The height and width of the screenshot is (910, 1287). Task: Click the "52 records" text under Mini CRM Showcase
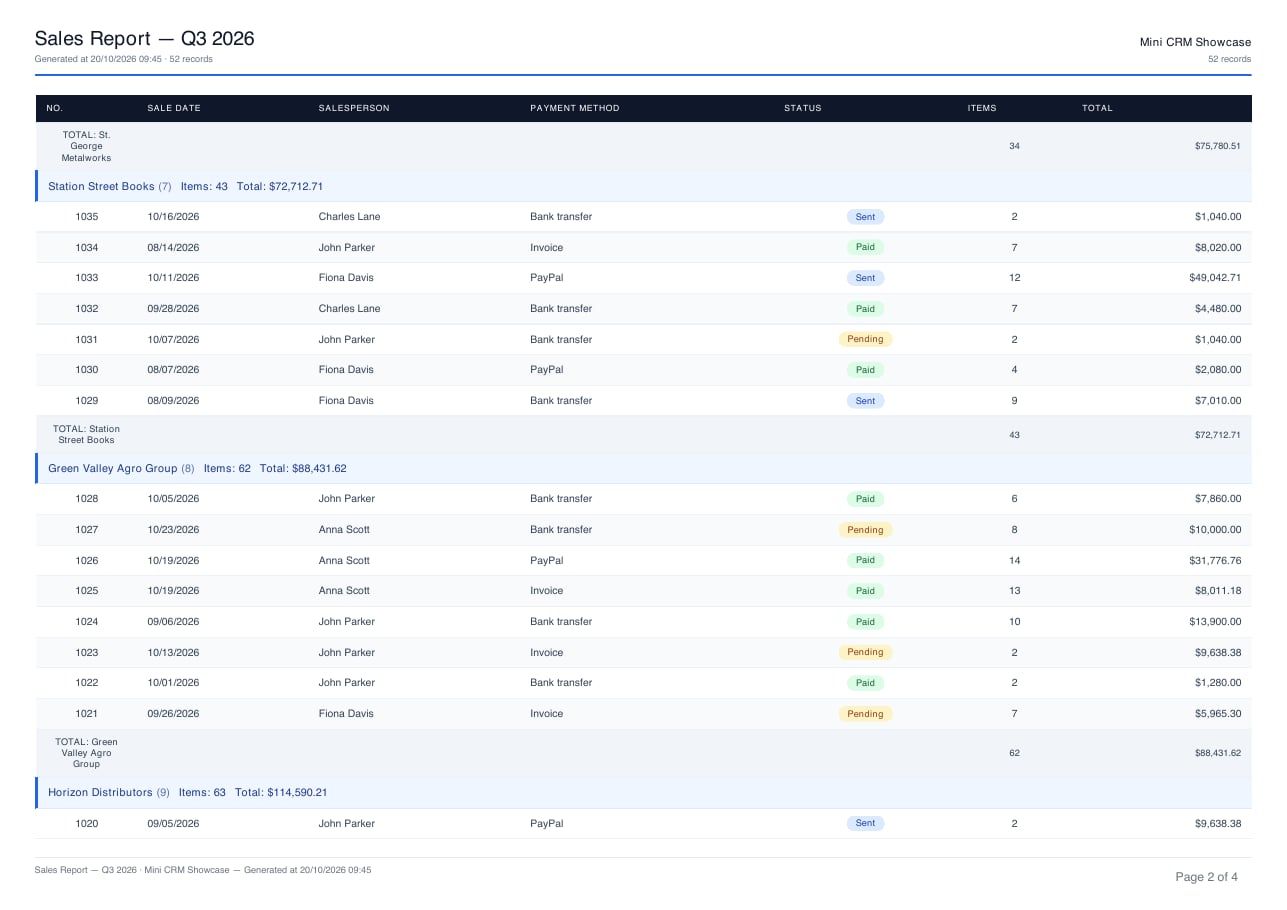[x=1229, y=59]
